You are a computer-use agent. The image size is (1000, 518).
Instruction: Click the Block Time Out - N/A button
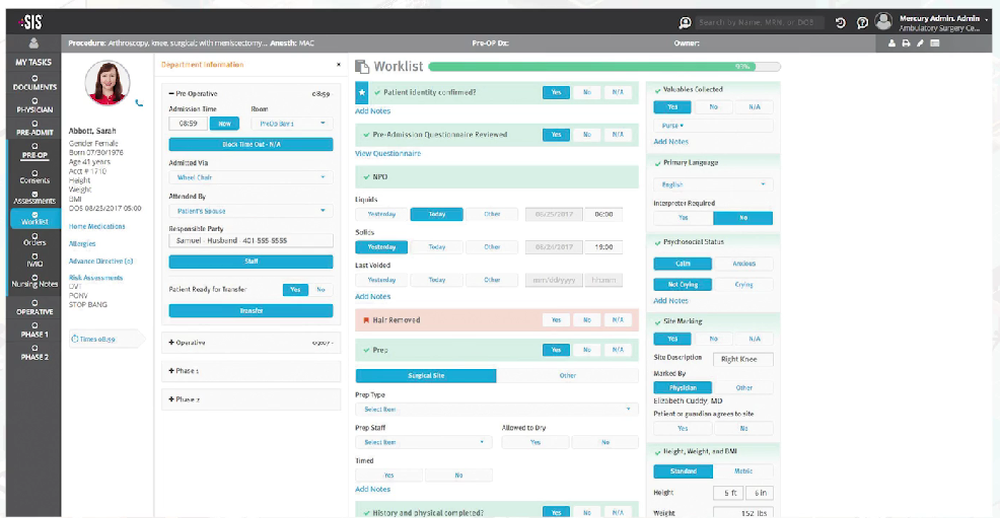(x=251, y=144)
